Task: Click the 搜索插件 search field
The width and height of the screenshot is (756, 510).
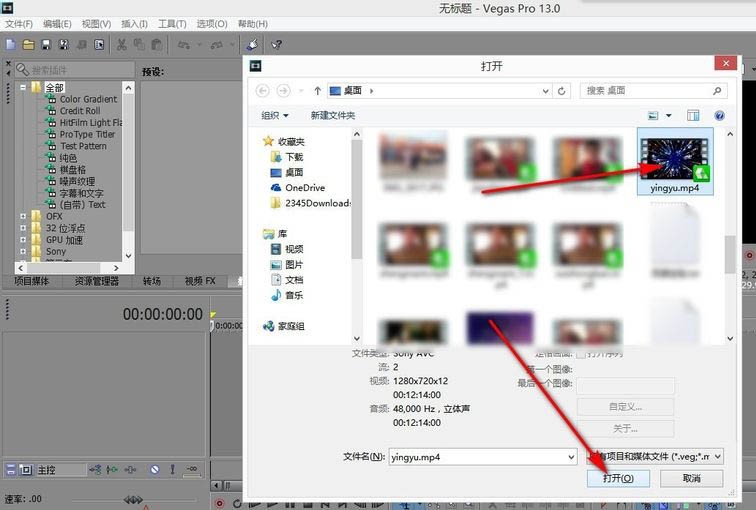Action: (75, 70)
